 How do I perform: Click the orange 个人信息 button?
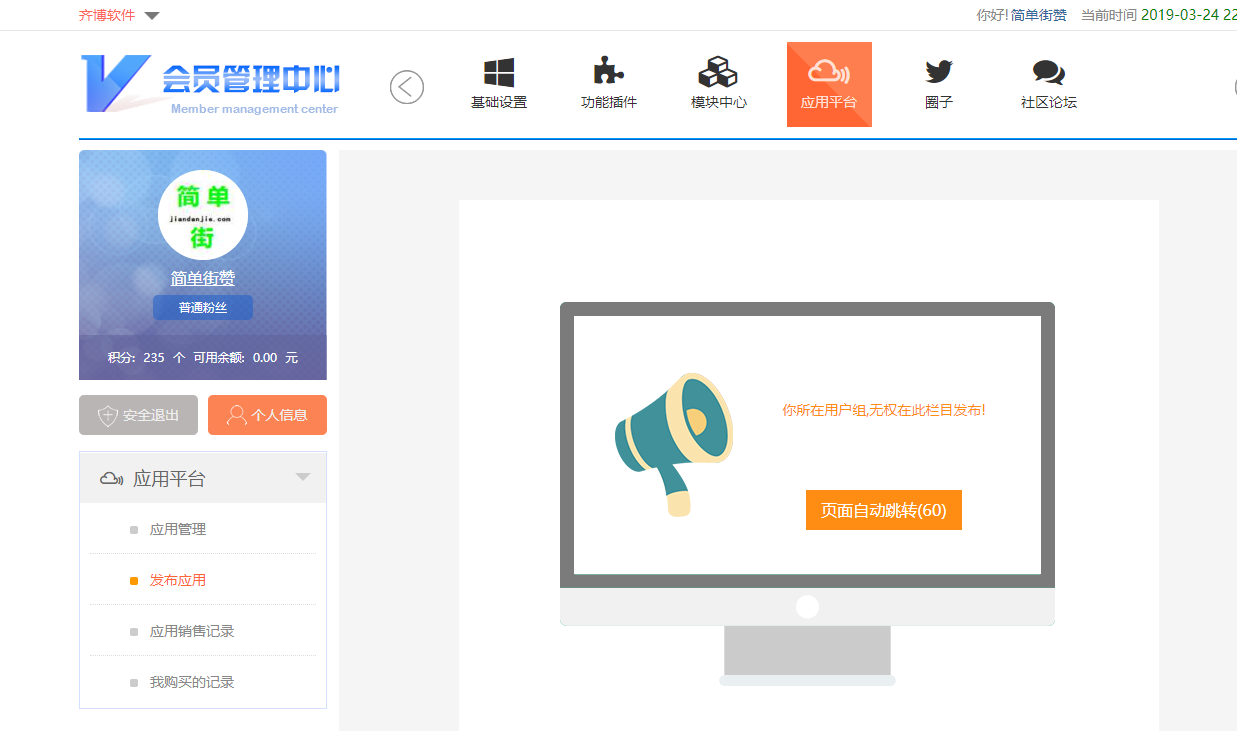tap(267, 415)
